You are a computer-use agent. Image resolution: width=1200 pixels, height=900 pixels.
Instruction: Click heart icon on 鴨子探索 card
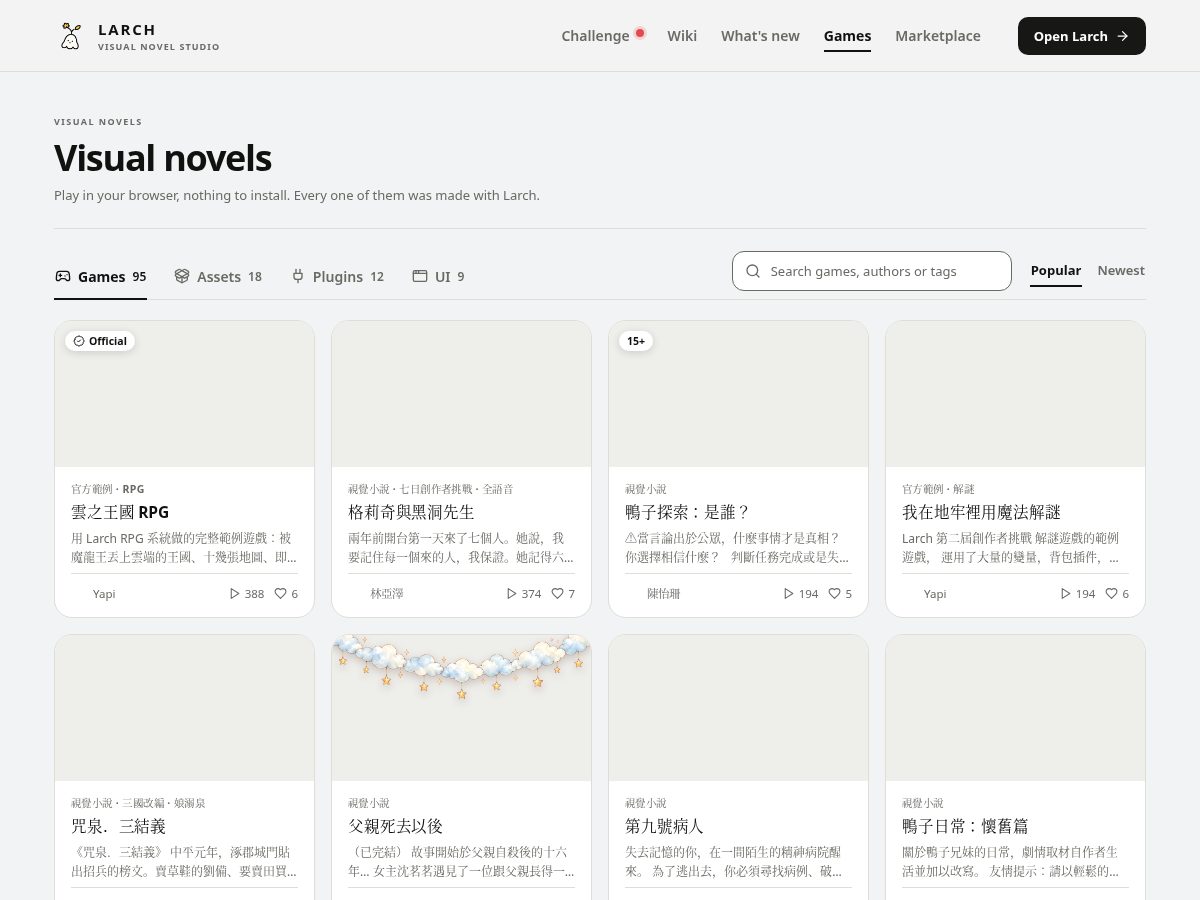834,594
